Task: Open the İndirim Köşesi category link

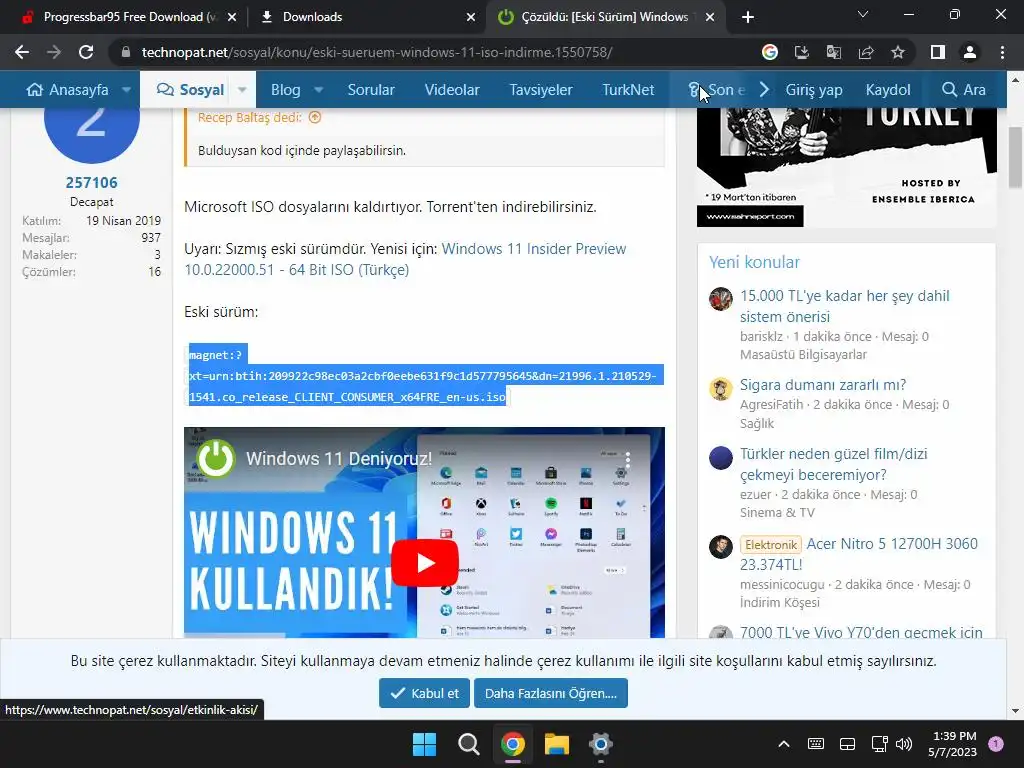Action: tap(779, 602)
